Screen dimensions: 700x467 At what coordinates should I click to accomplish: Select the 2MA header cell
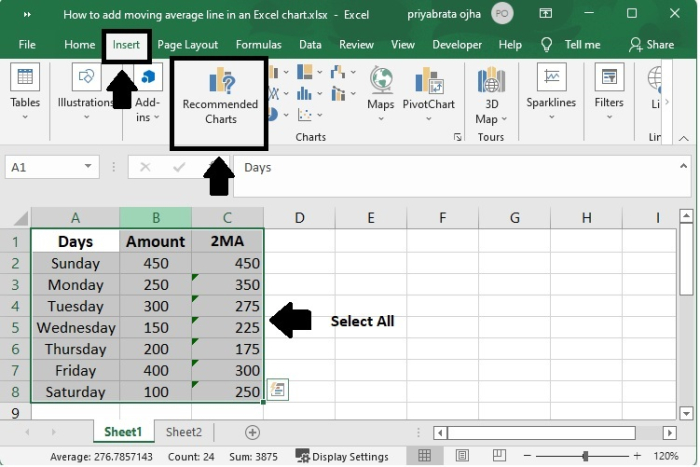227,241
